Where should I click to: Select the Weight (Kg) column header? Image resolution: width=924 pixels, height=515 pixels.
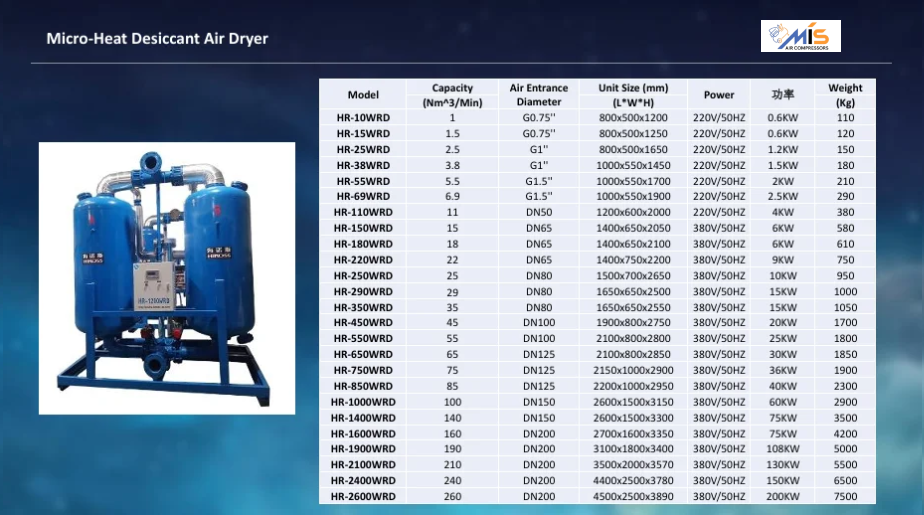(x=845, y=95)
